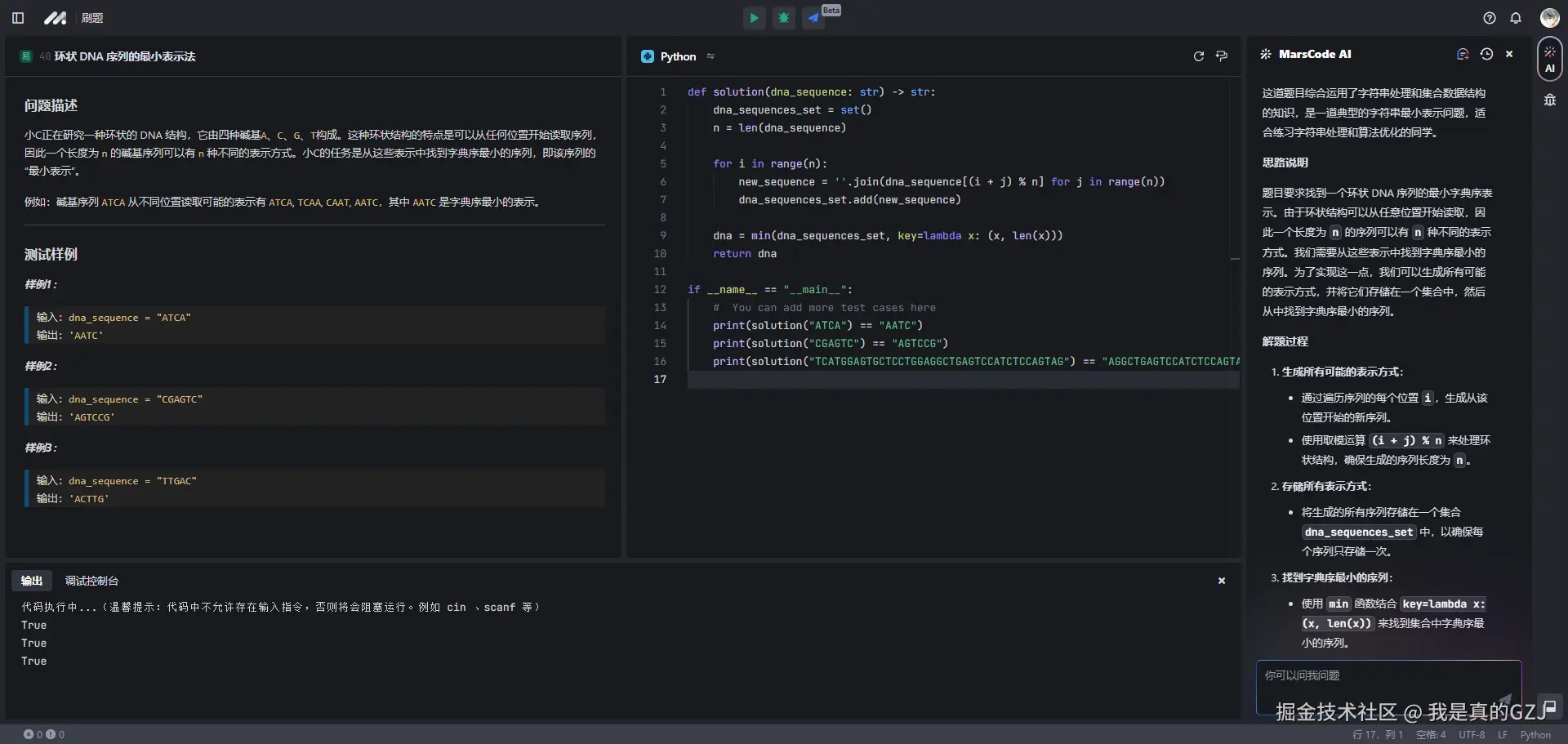Toggle the AI assistant panel button
The width and height of the screenshot is (1568, 744).
[1549, 59]
